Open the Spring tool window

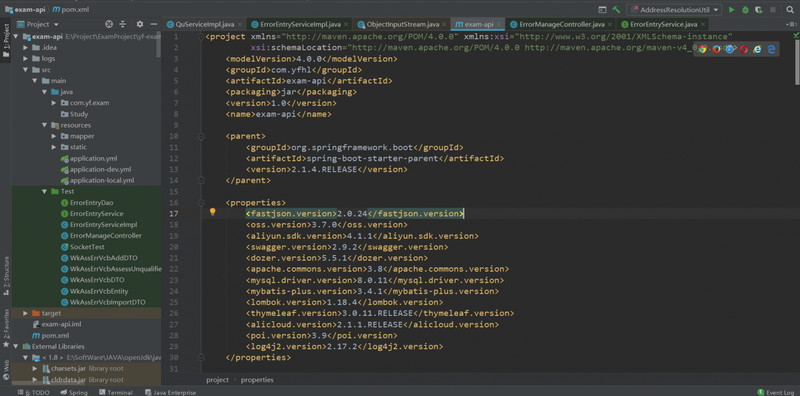pos(74,392)
